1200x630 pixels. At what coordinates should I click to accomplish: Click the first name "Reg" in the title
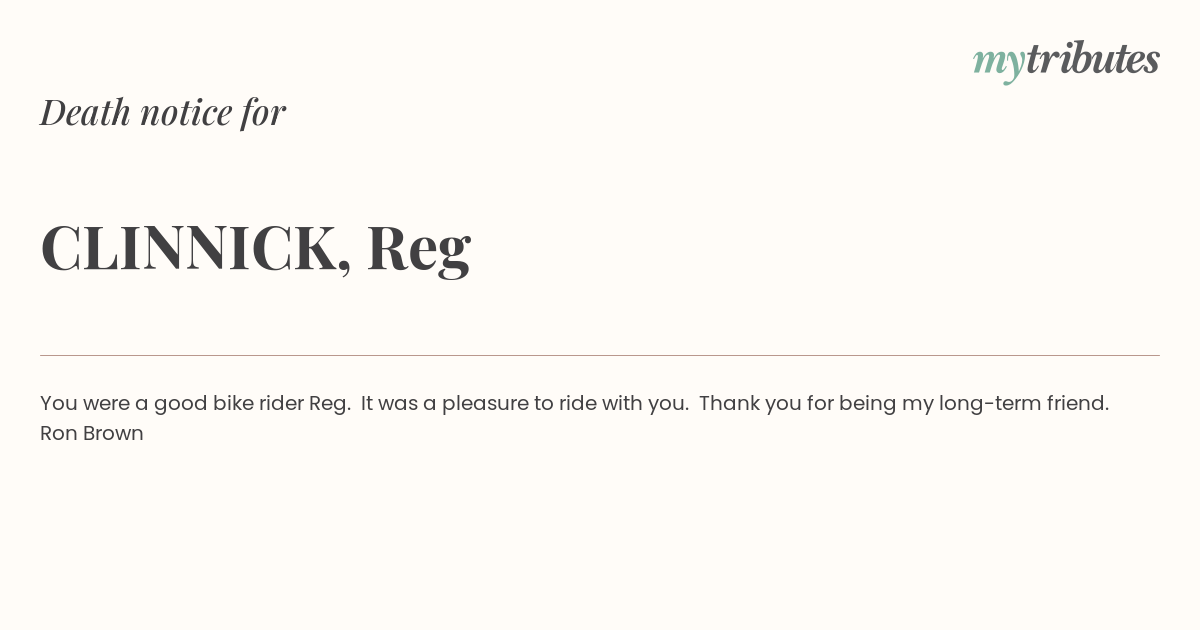(x=418, y=250)
